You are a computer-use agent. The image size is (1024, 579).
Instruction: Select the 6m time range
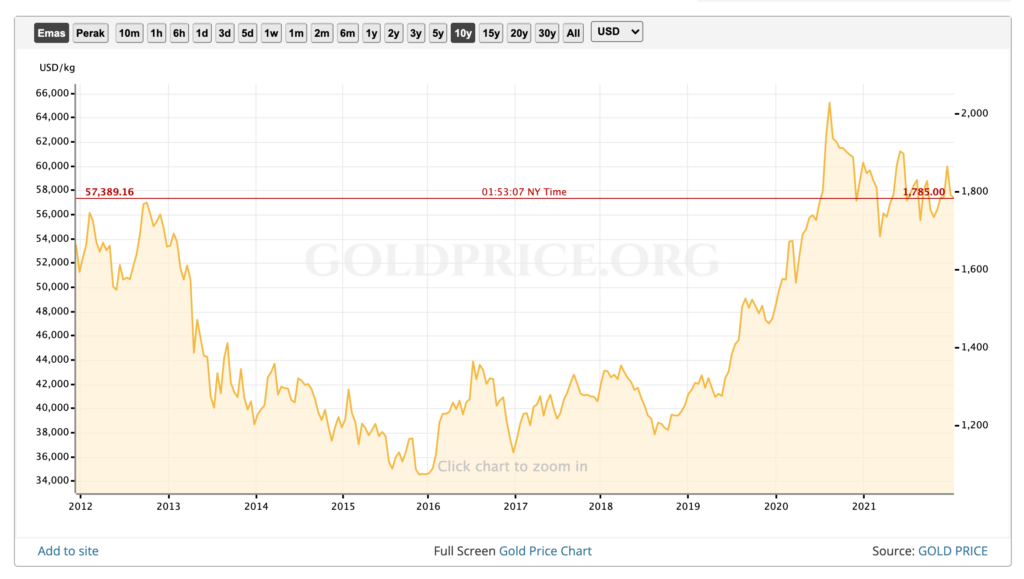346,32
